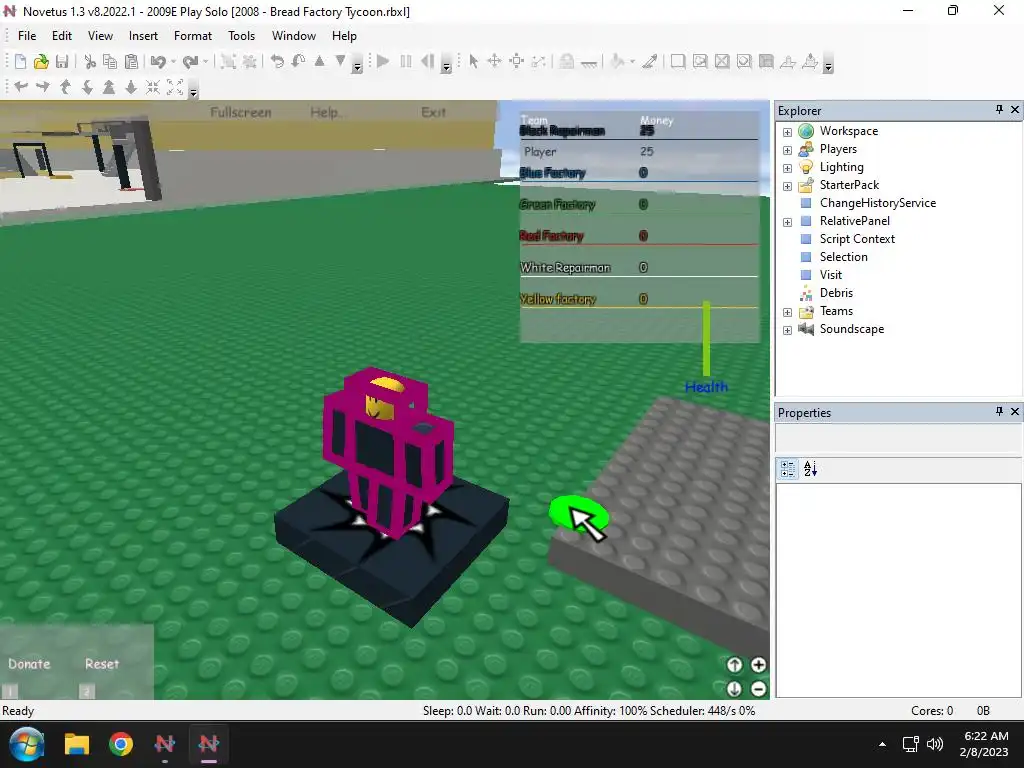Select ChangeHistoryService in Explorer
The height and width of the screenshot is (768, 1024).
click(878, 203)
